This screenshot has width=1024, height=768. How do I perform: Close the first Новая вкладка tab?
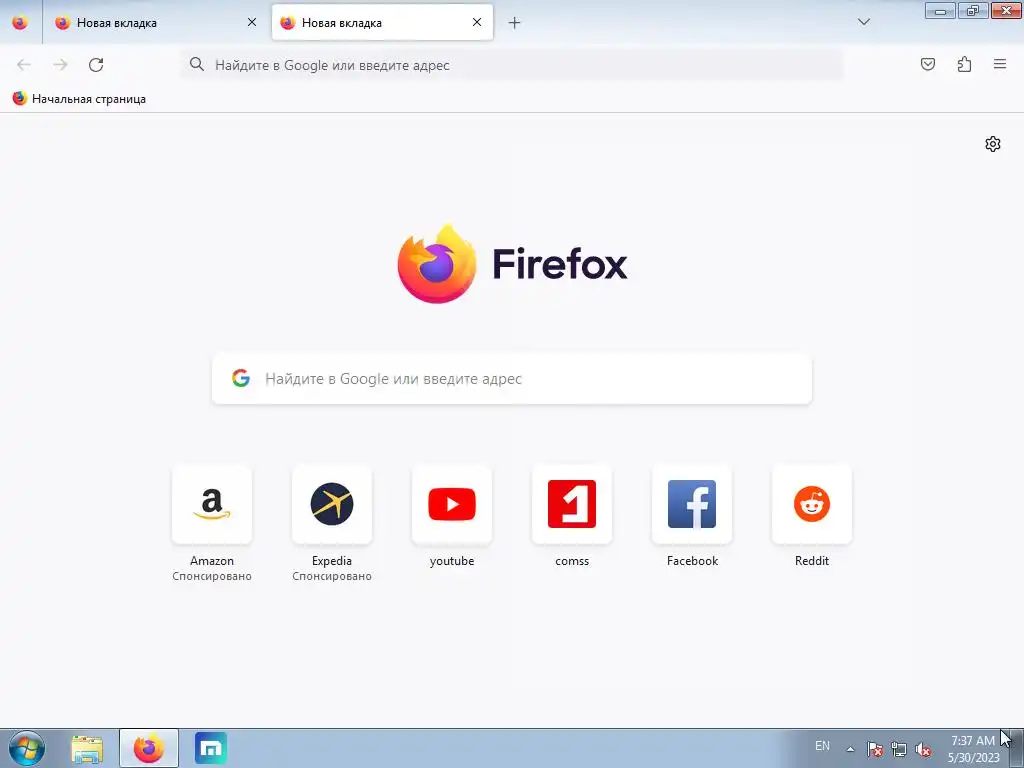[x=252, y=22]
